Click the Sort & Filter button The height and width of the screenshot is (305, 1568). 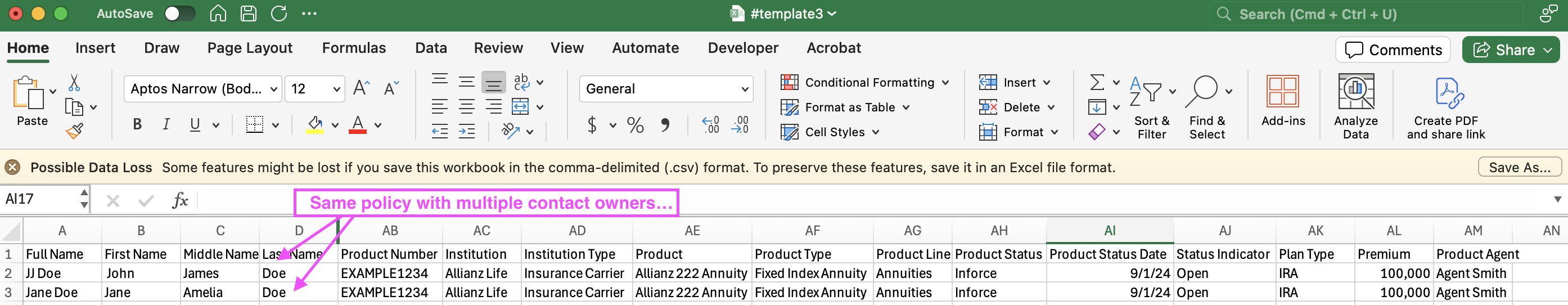pyautogui.click(x=1152, y=107)
